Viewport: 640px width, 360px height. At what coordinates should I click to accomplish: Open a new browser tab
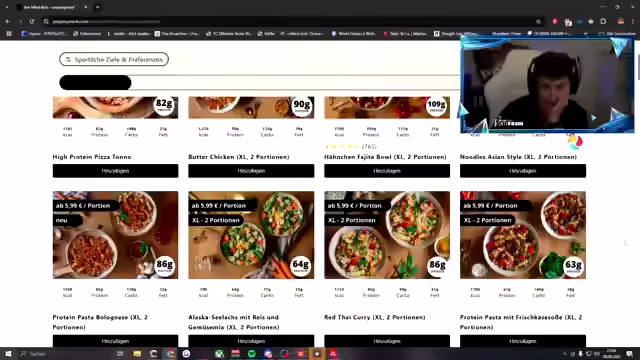pos(97,7)
